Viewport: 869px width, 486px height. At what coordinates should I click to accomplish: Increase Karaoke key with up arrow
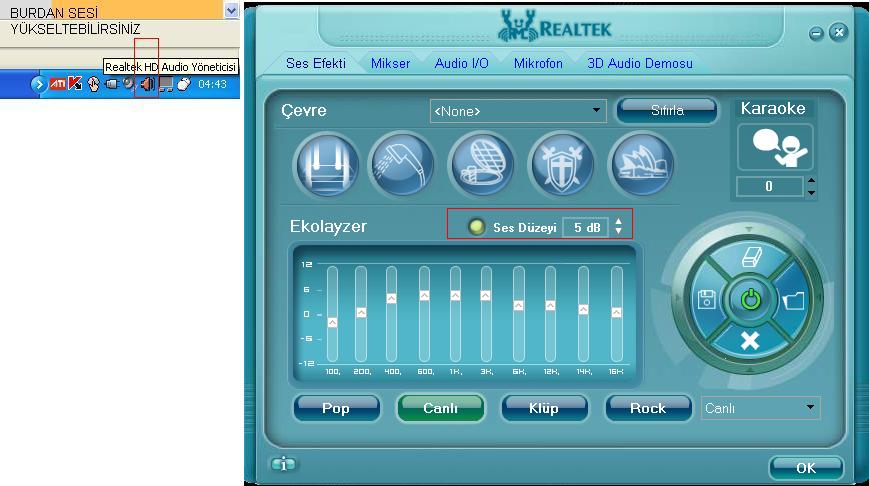click(811, 181)
